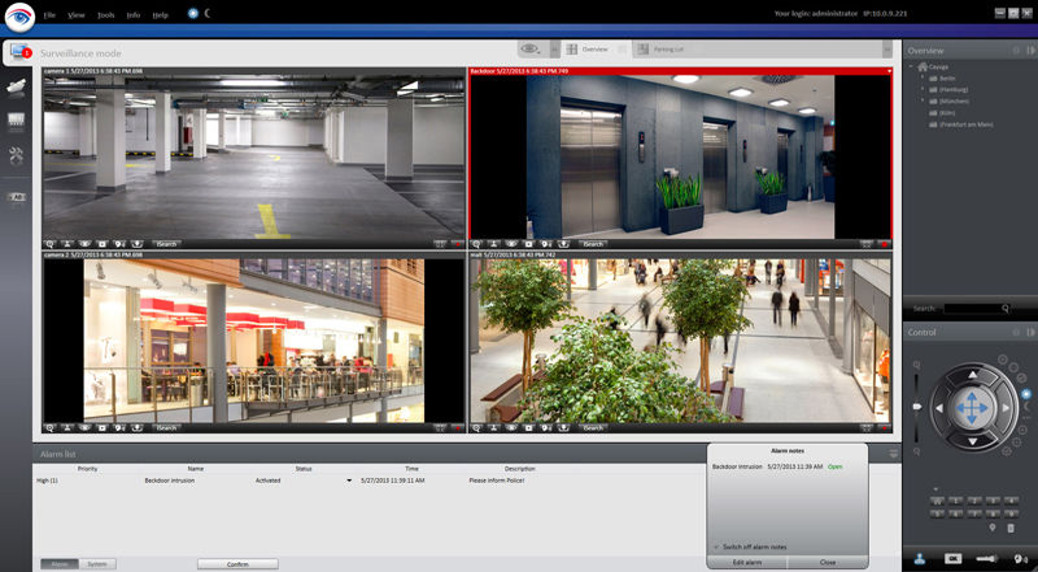Click the PTZ center move control
This screenshot has height=572, width=1038.
click(x=973, y=408)
